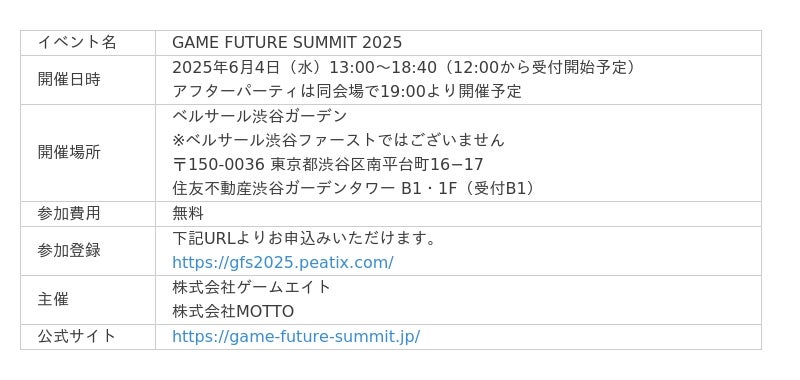The height and width of the screenshot is (380, 800).
Task: Open the game-future-summit.jp official site link
Action: click(x=296, y=337)
